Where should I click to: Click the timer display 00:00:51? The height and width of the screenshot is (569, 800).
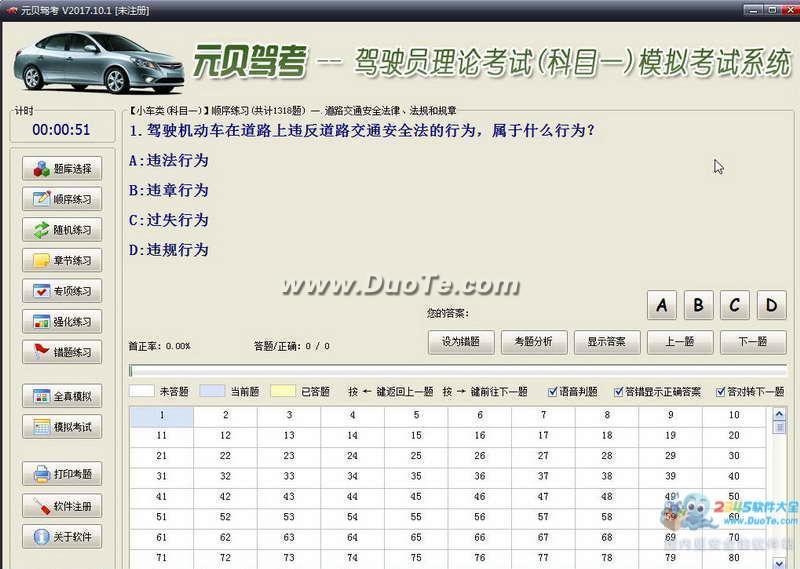[61, 130]
